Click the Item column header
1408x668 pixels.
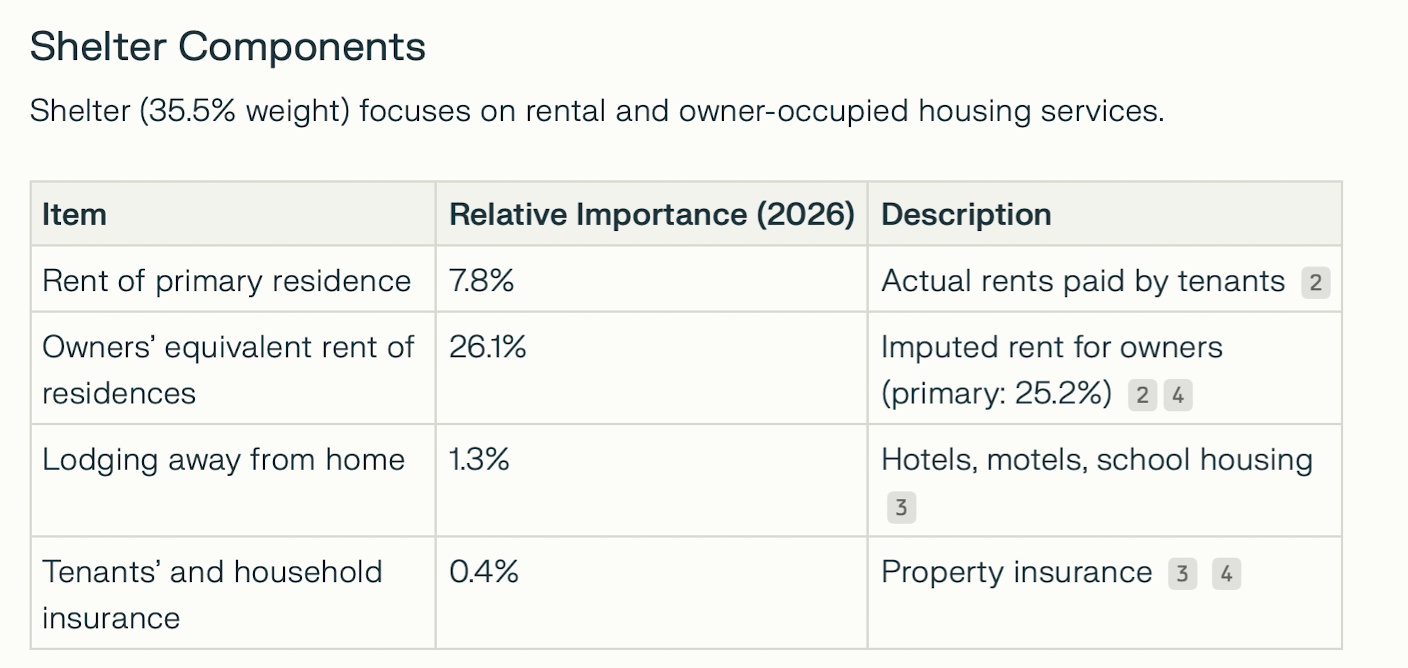[74, 215]
